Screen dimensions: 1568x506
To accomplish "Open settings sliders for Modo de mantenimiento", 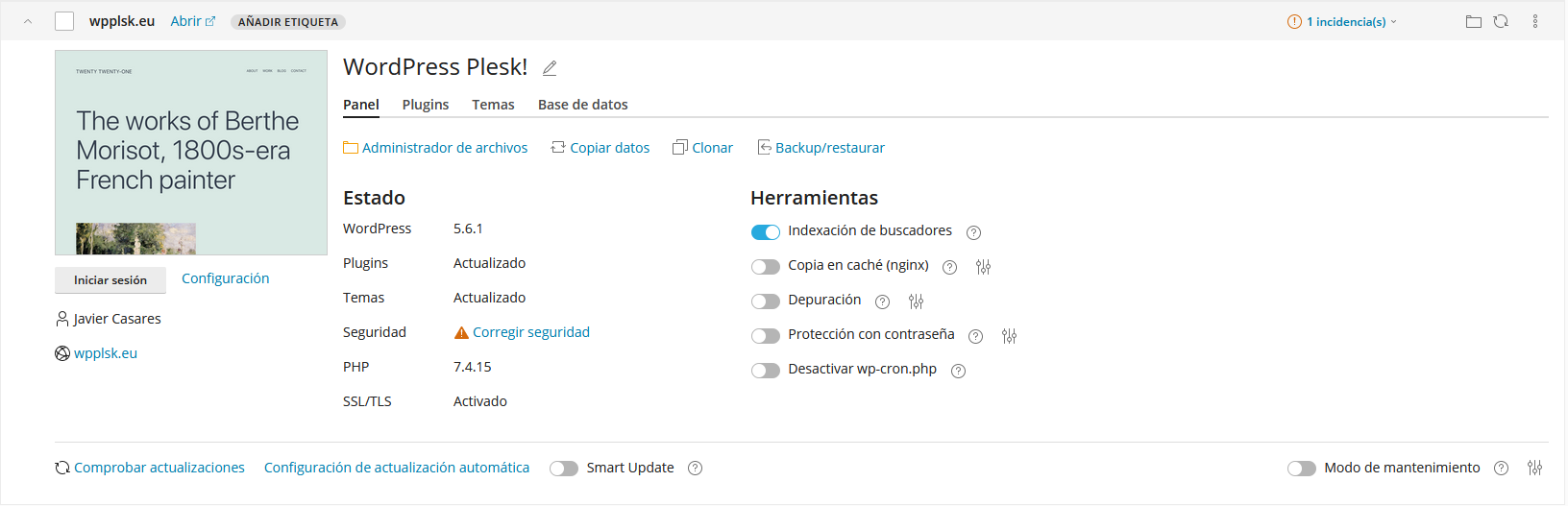I will [x=1535, y=469].
